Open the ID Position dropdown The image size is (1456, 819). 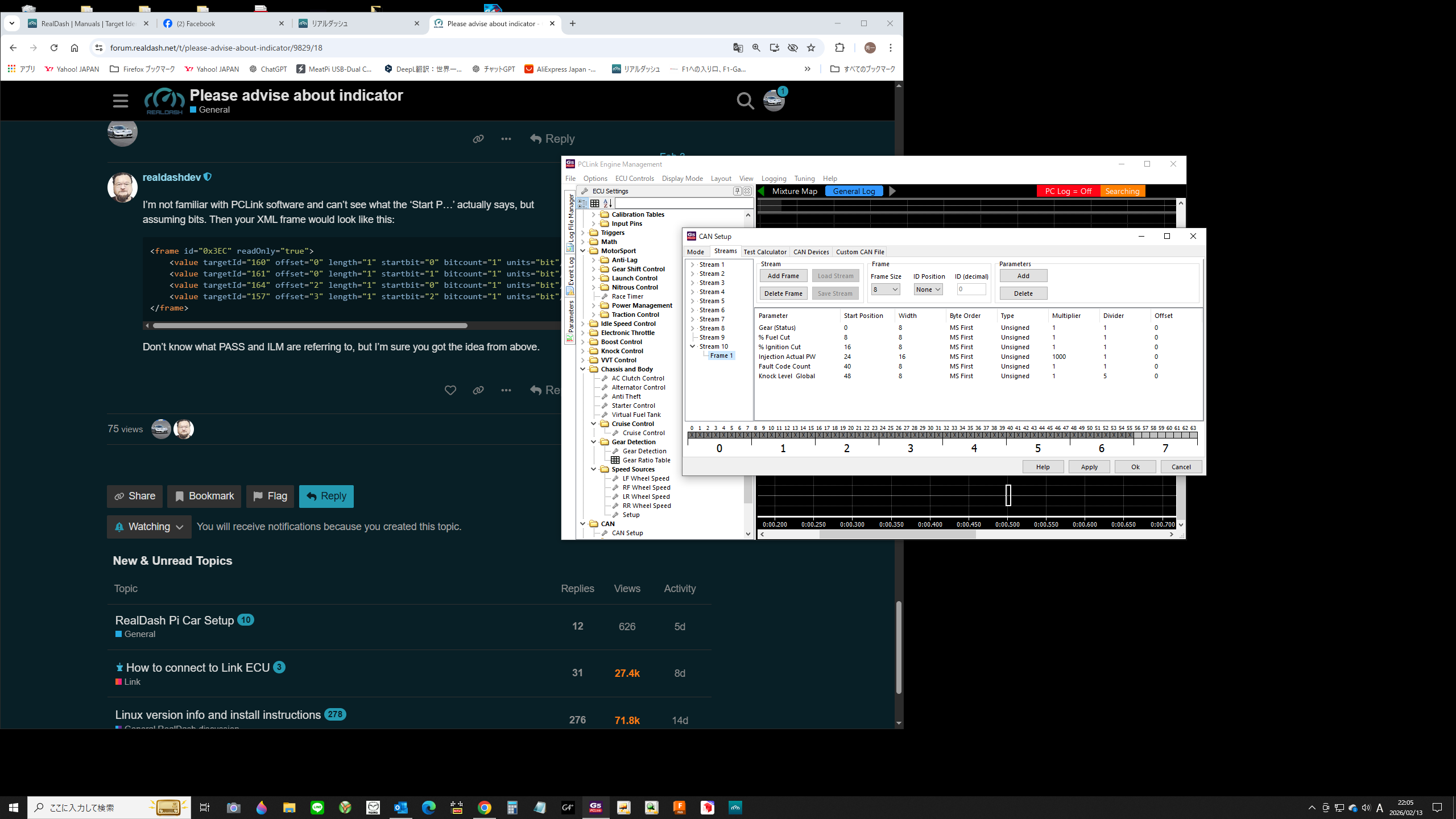tap(928, 289)
